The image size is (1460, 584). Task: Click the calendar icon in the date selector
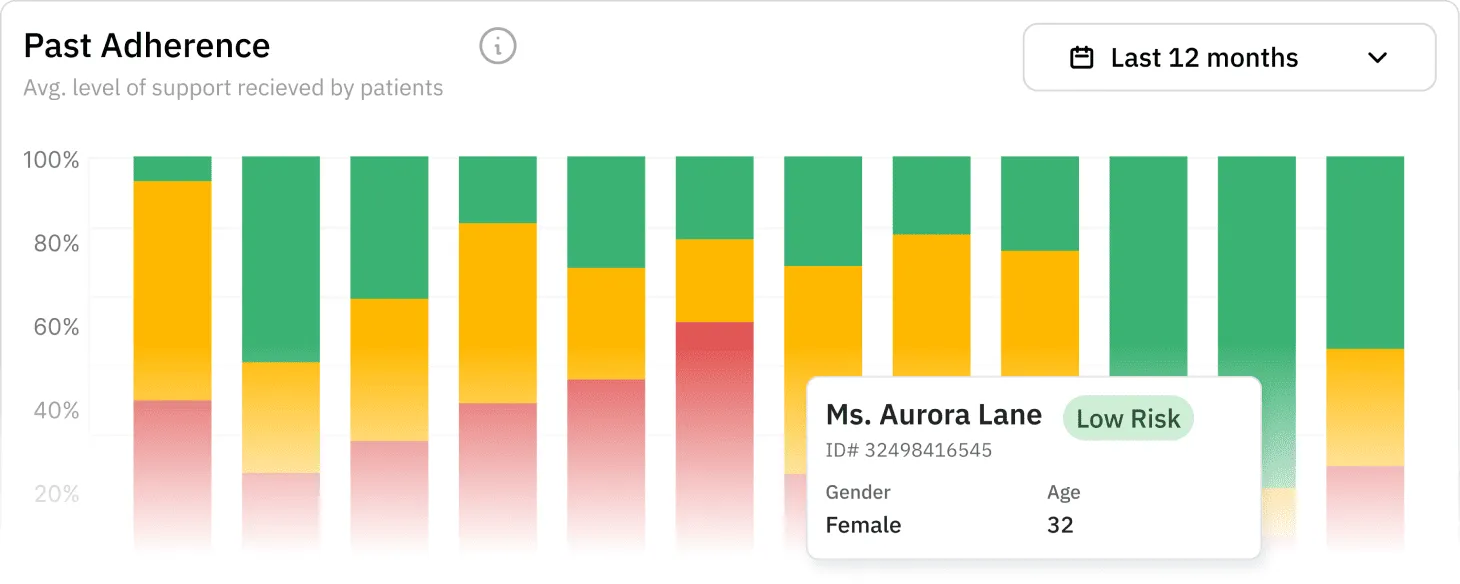1080,57
